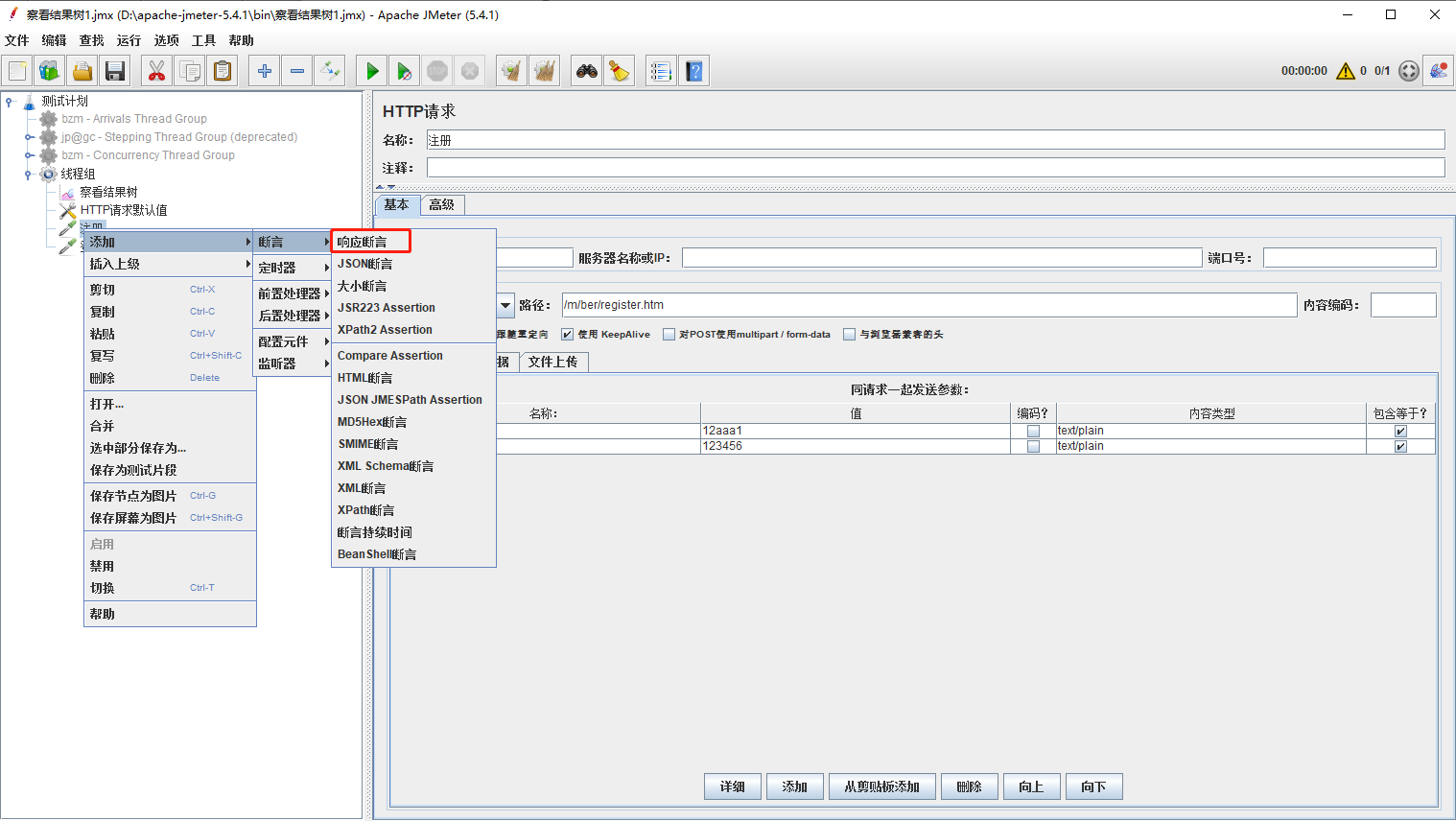Click the 名称 input field containing 注册
Viewport: 1456px width, 821px height.
pos(935,140)
